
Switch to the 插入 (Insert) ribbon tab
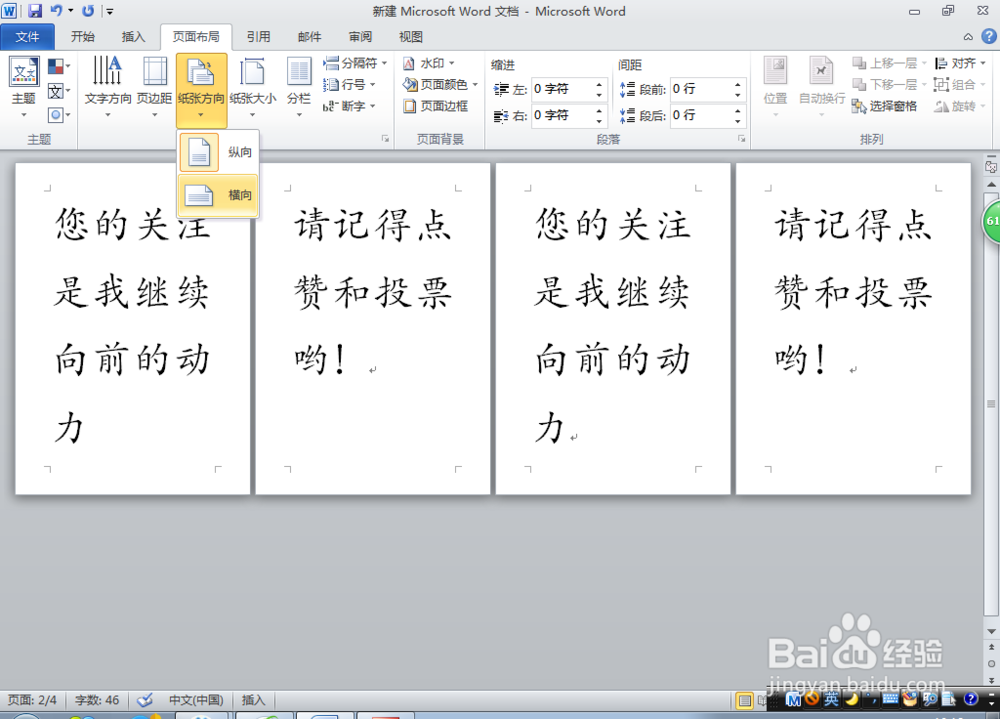(134, 36)
